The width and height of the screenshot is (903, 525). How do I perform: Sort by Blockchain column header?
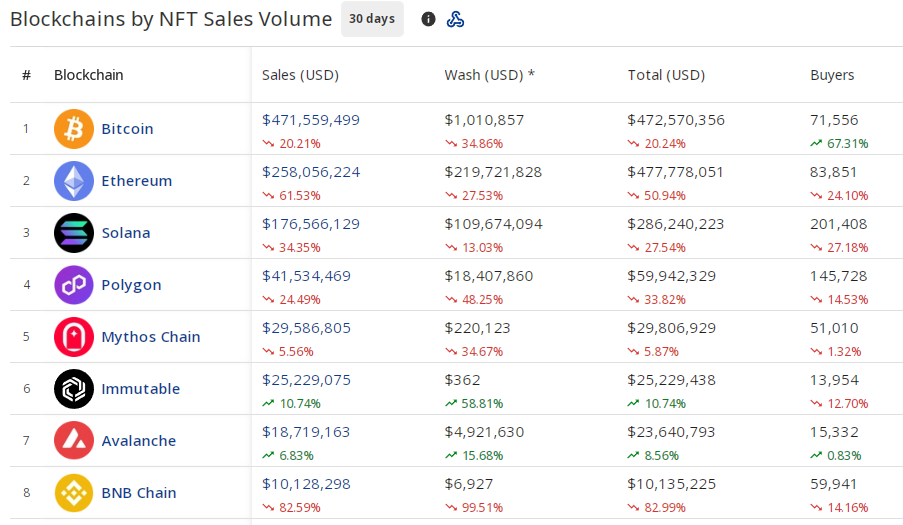click(89, 75)
